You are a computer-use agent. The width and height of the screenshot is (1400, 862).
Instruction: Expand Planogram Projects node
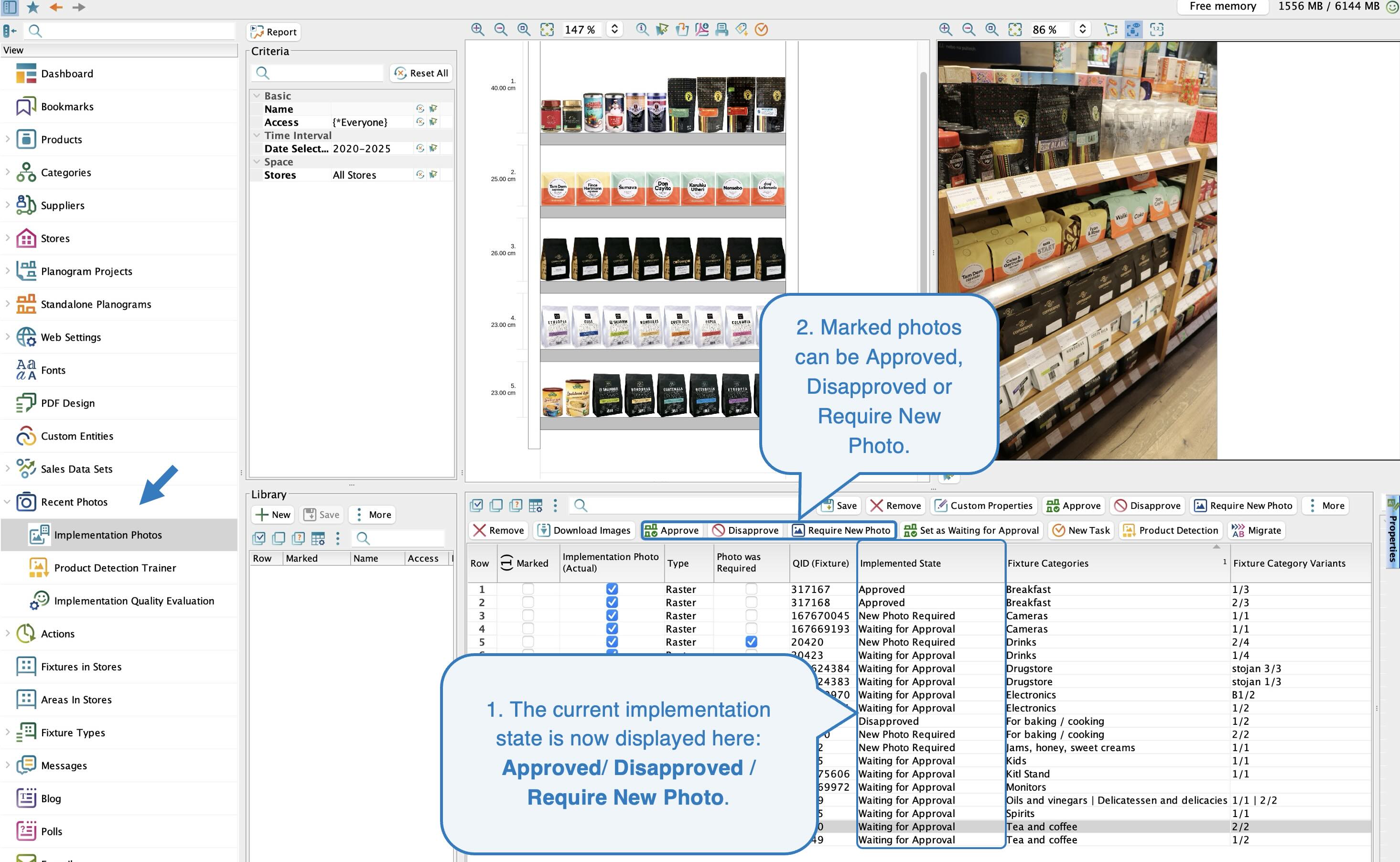8,271
